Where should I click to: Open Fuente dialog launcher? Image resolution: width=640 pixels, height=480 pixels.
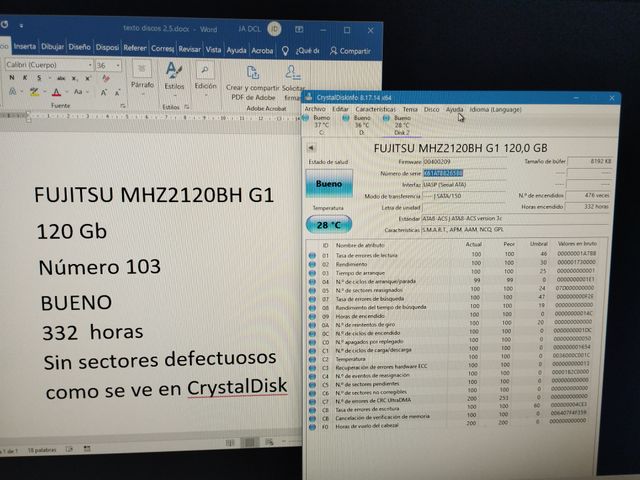123,106
